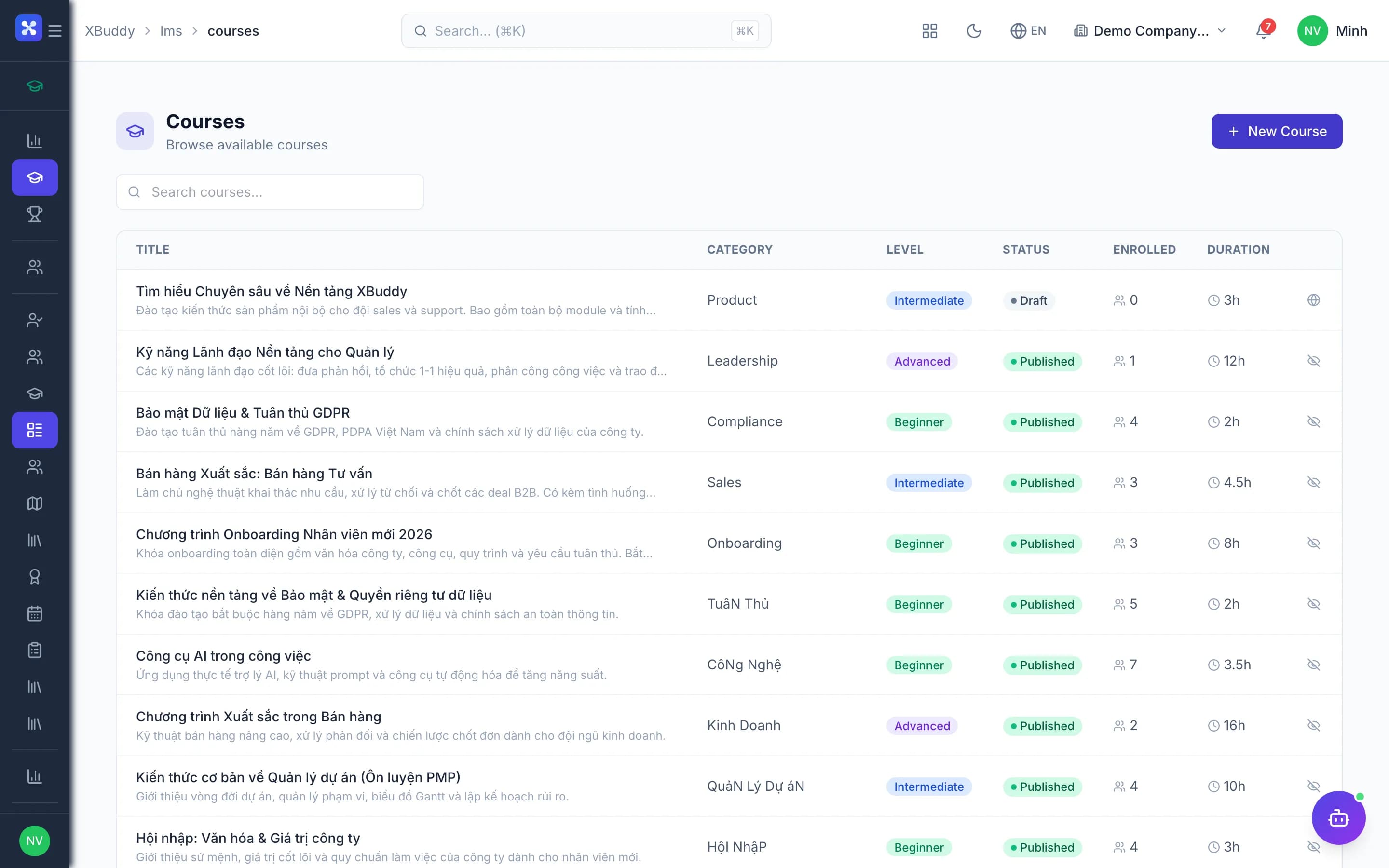
Task: Sort by the LEVEL column header
Action: click(x=905, y=250)
